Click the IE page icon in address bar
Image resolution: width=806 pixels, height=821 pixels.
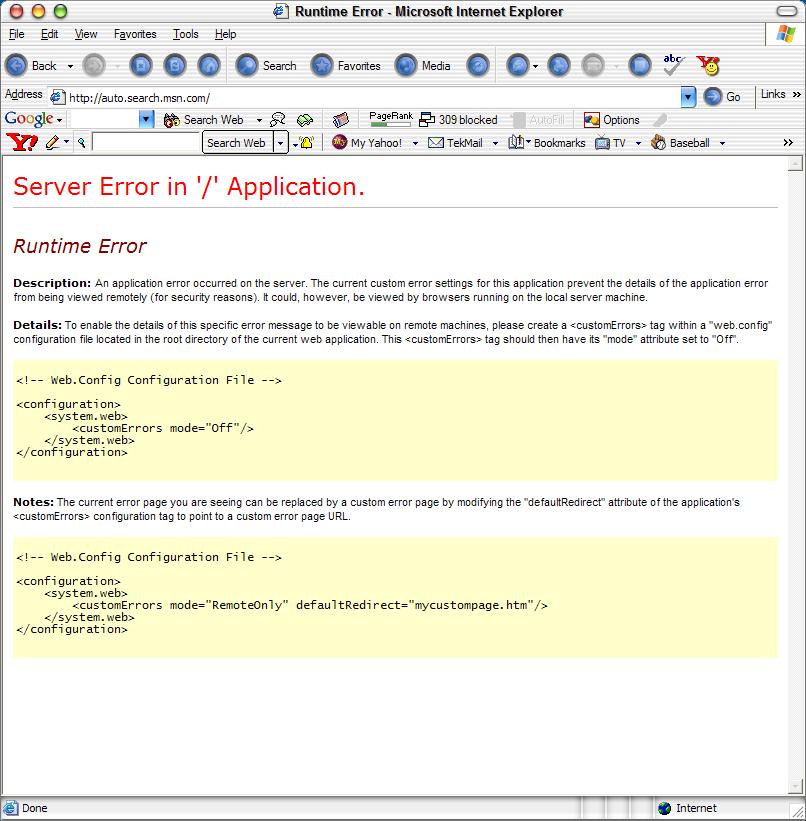pos(58,97)
